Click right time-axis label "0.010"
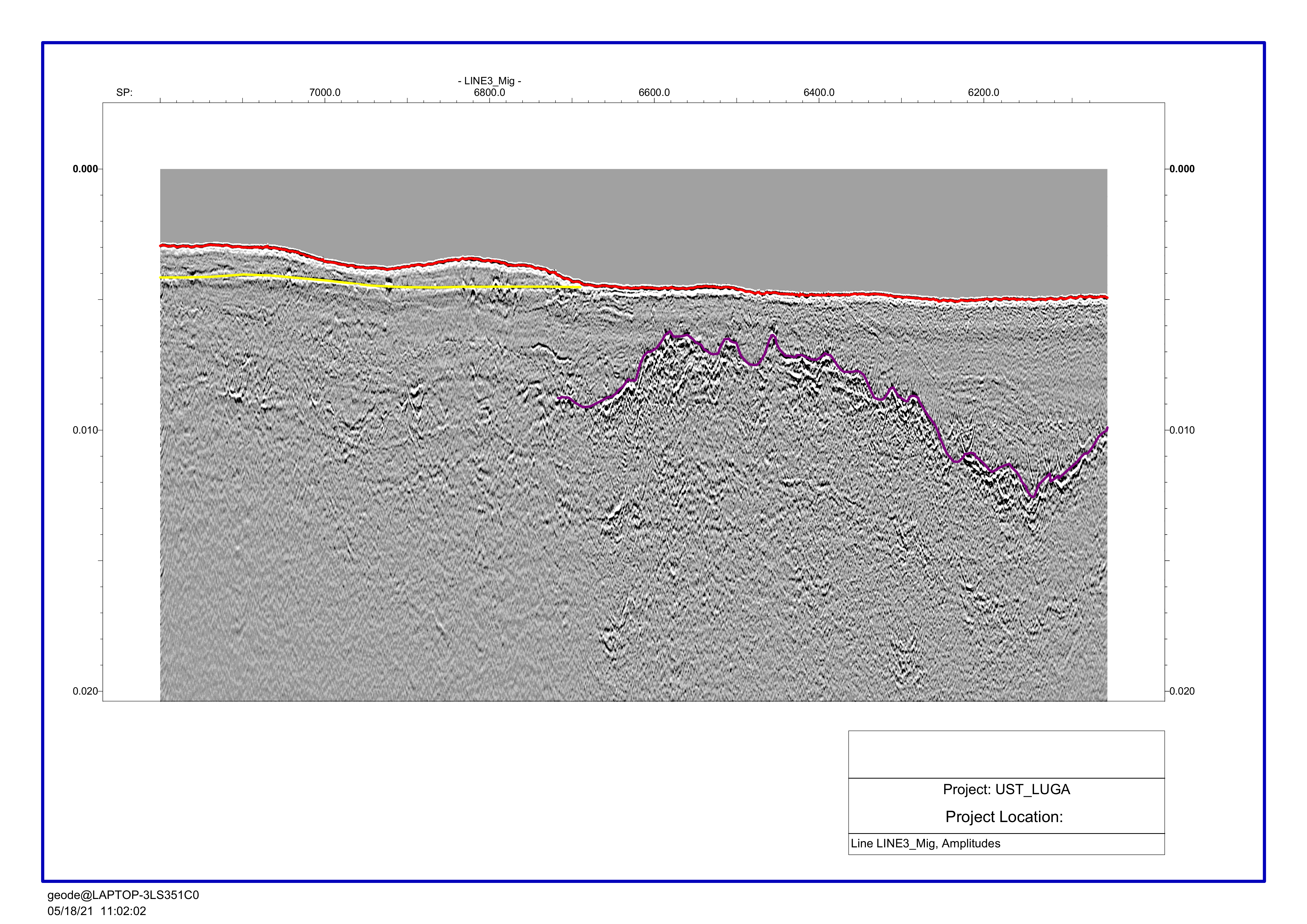Viewport: 1307px width, 924px height. [x=1182, y=430]
